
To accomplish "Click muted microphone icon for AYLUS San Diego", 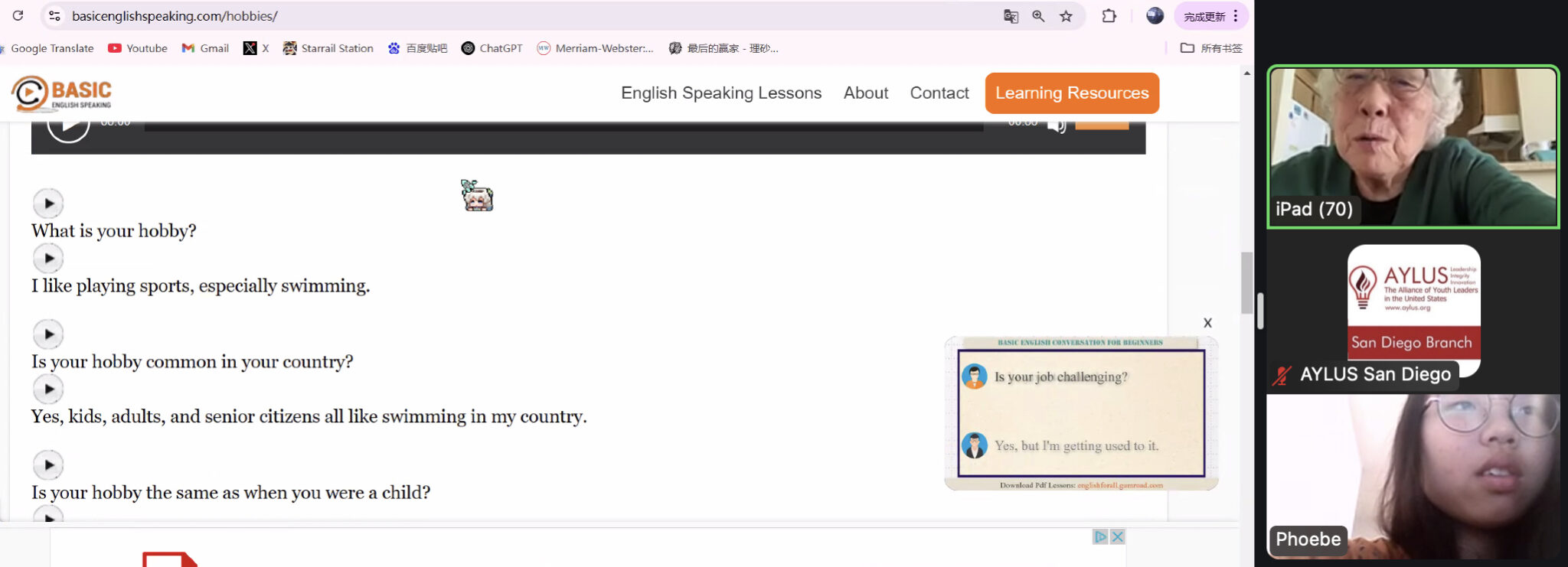I will 1282,375.
